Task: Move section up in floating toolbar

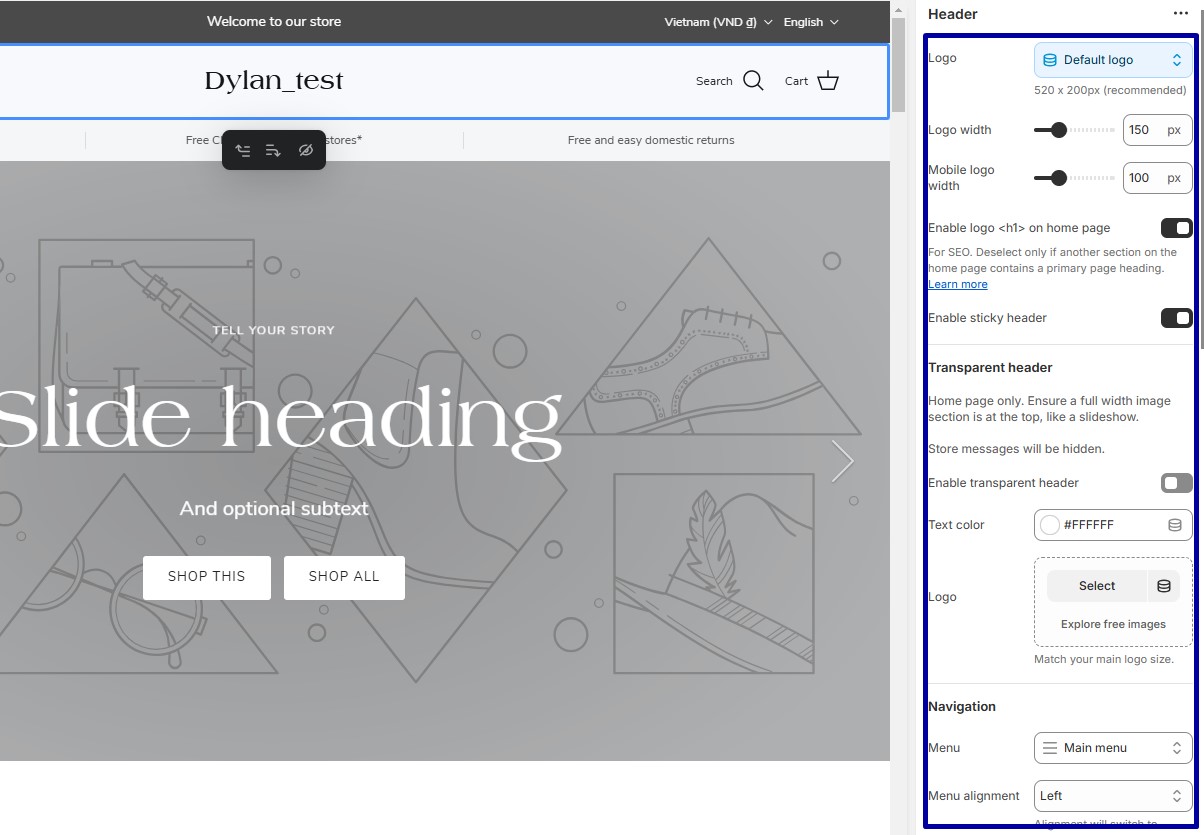Action: pyautogui.click(x=243, y=150)
